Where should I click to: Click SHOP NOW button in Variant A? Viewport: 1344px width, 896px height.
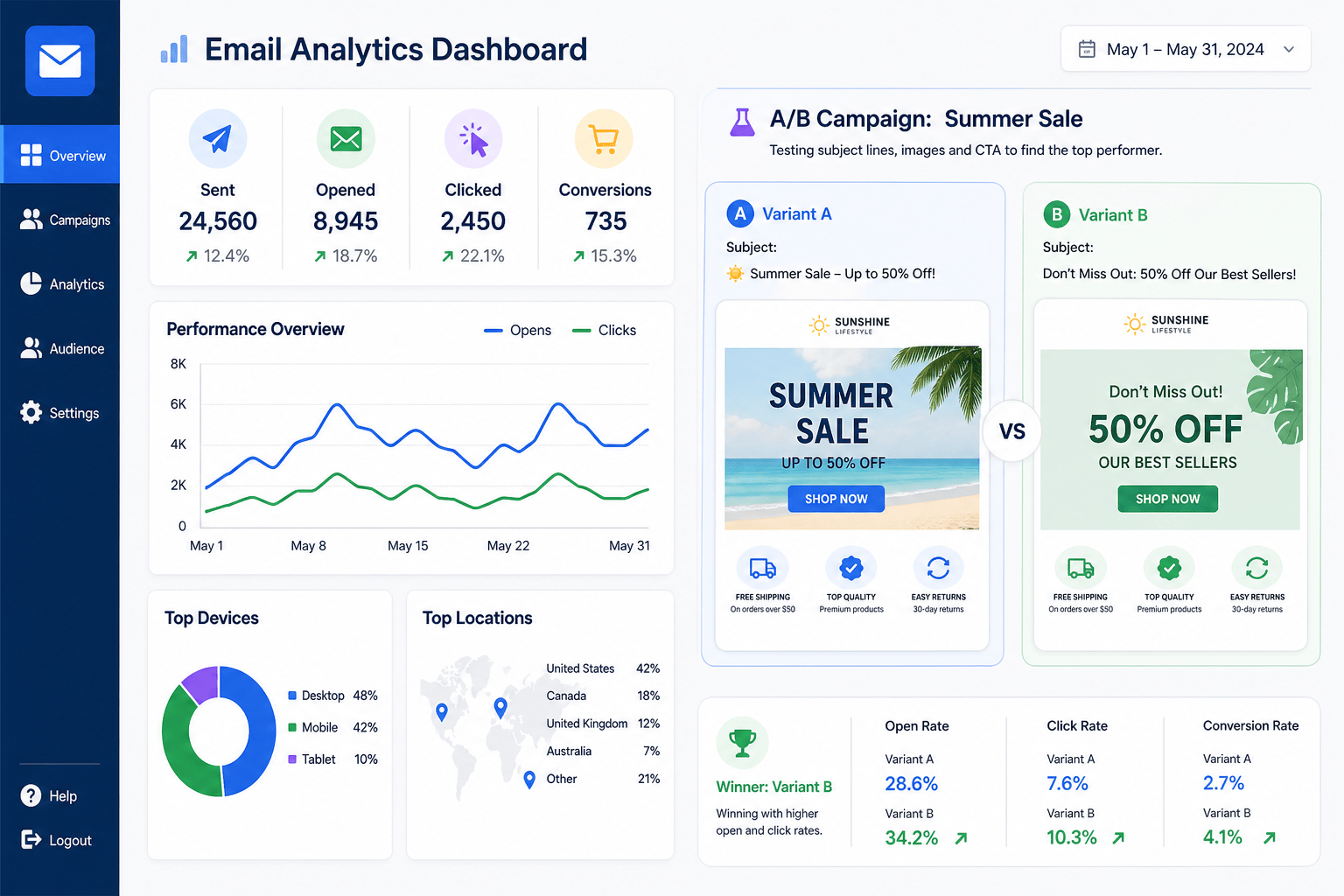(x=836, y=499)
